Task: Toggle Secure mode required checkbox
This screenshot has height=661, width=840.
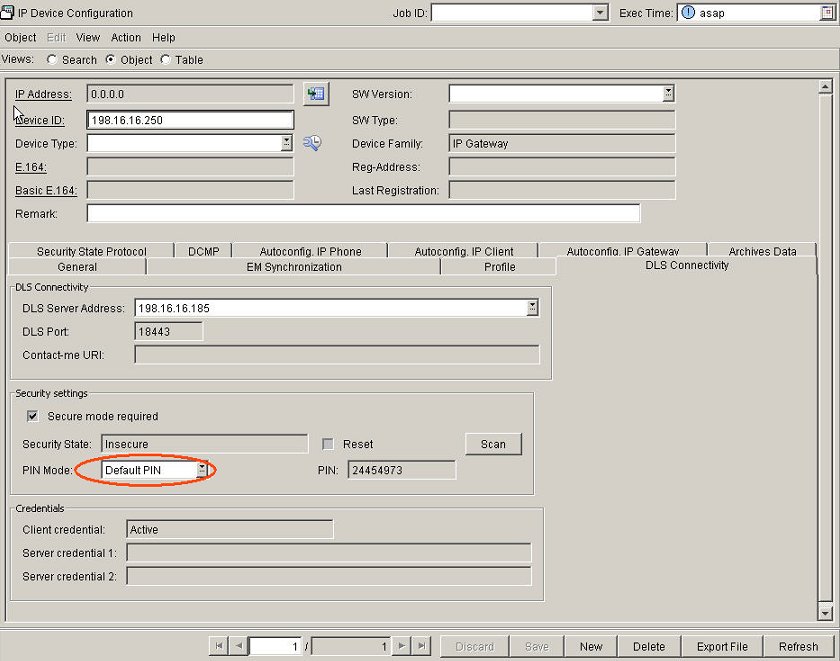Action: [x=33, y=416]
